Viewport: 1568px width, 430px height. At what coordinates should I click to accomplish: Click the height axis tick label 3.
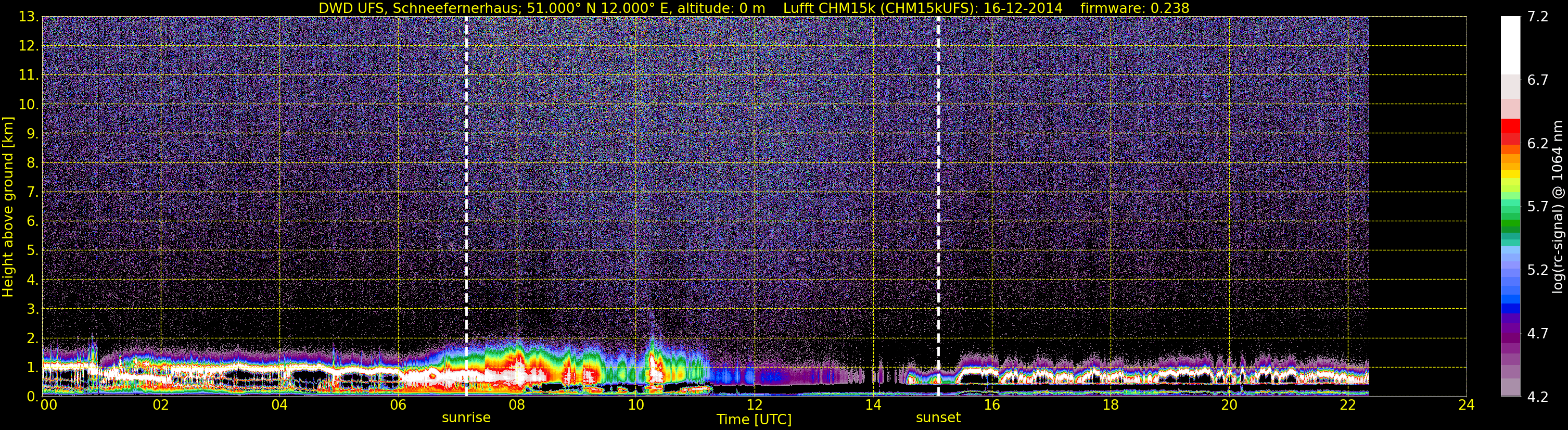[33, 309]
